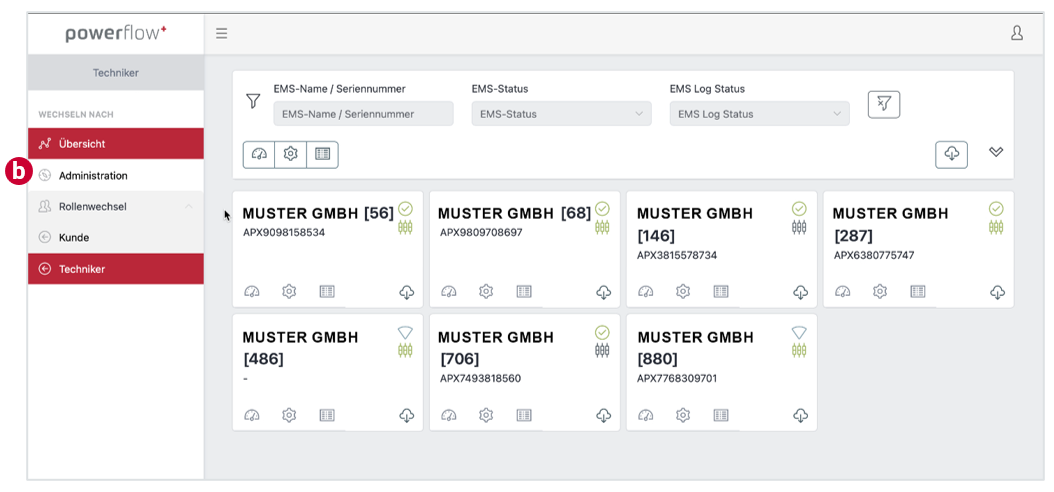
Task: Click the dashboard gauge icon on card [56]
Action: click(251, 292)
